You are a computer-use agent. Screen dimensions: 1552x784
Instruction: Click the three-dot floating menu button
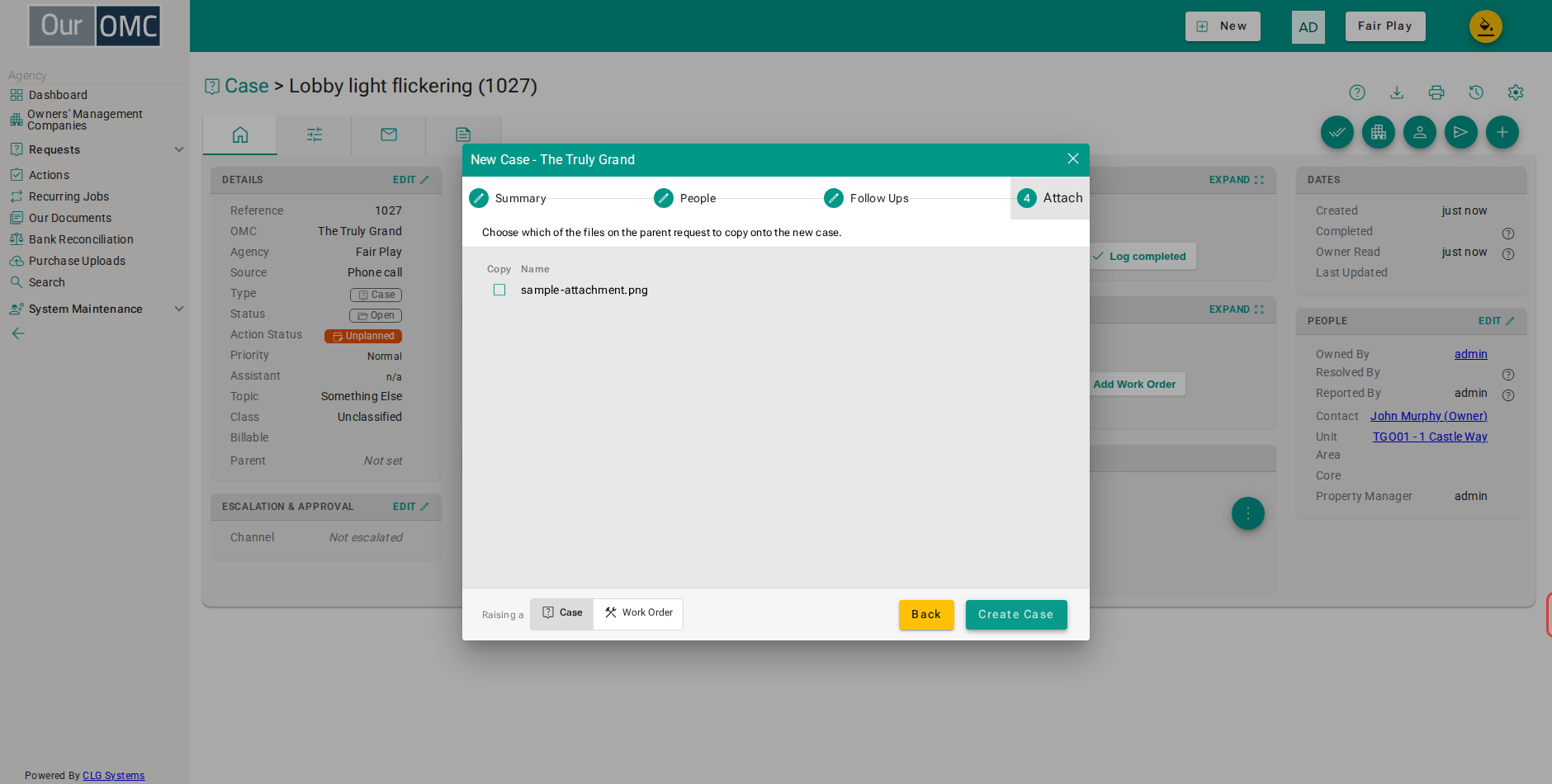(x=1248, y=513)
